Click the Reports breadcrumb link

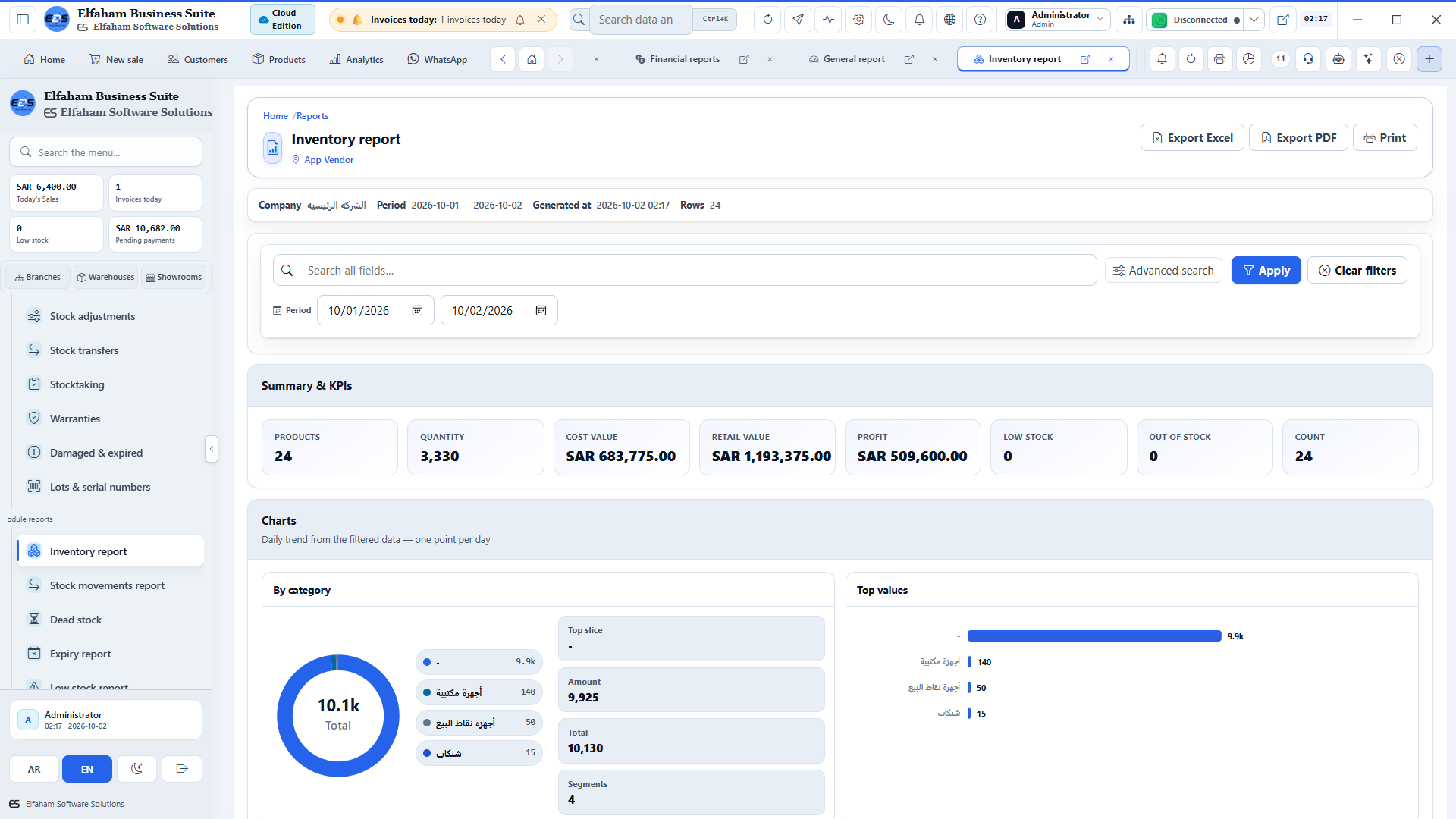coord(312,116)
